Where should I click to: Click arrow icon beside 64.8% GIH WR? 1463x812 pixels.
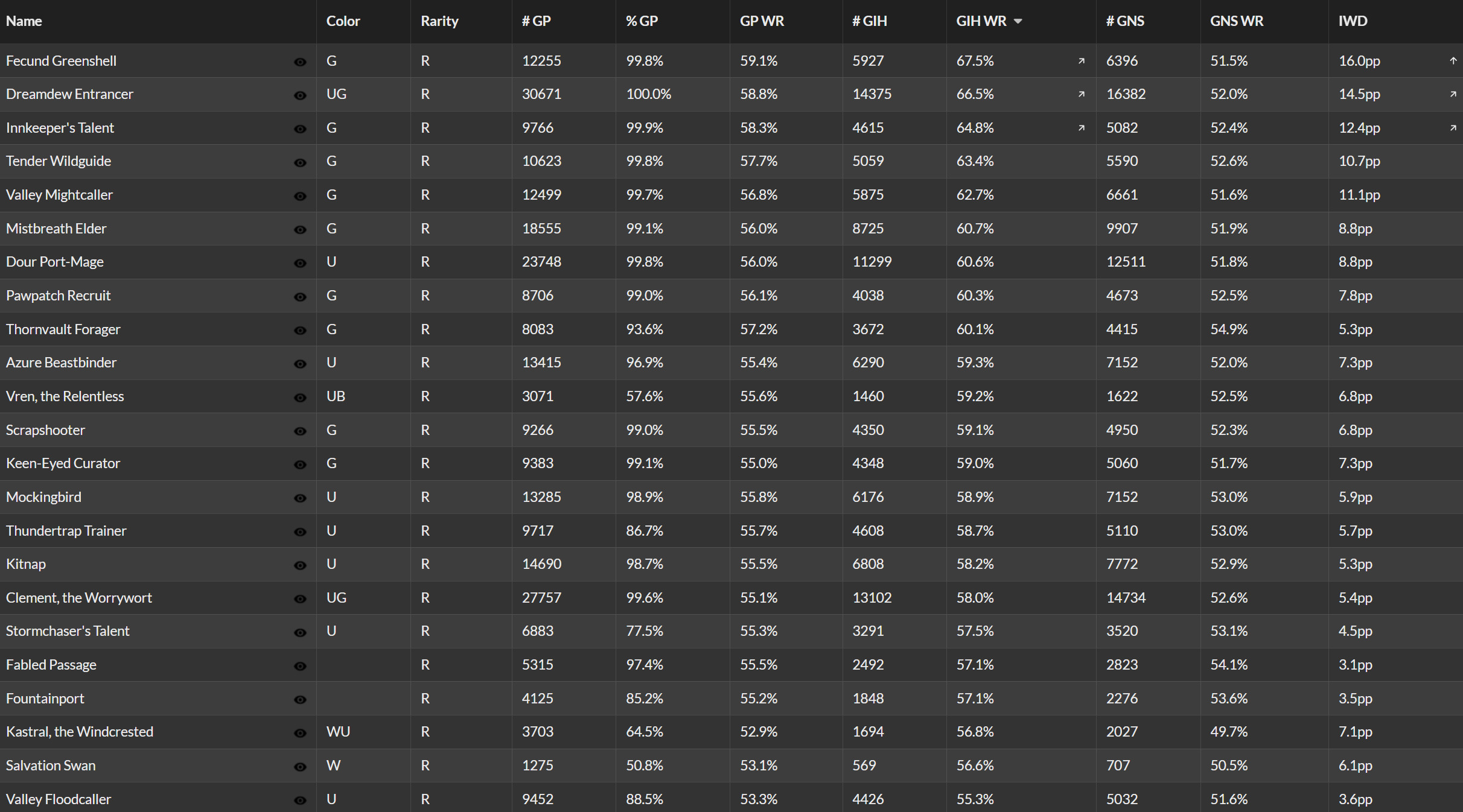point(1082,128)
